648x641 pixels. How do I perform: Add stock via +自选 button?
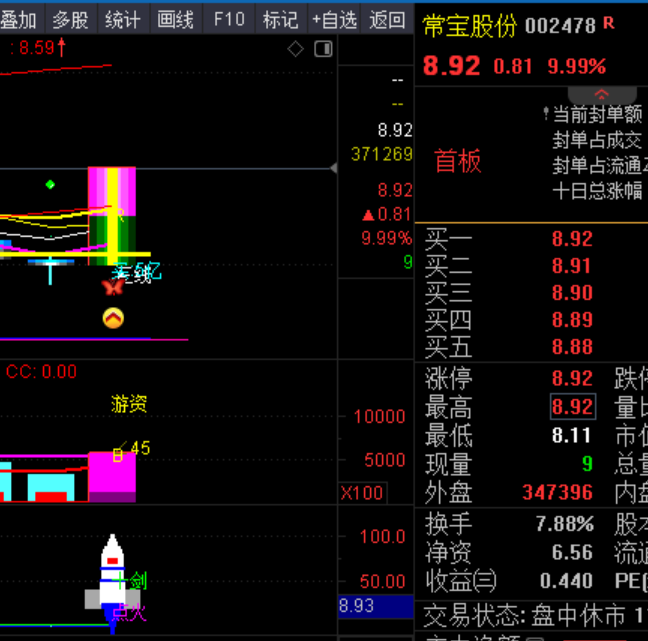(334, 19)
